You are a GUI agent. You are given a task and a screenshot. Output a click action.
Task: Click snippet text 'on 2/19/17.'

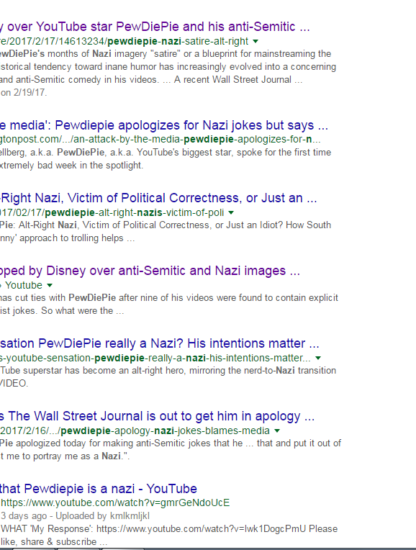[24, 93]
